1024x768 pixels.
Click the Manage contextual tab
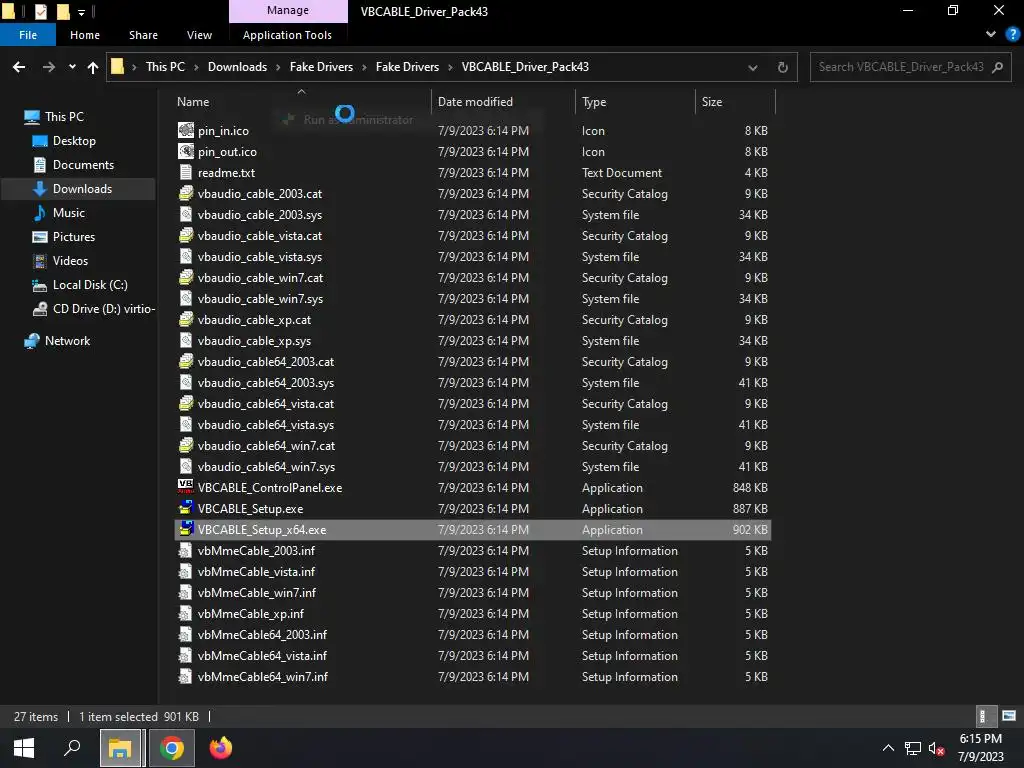[288, 10]
